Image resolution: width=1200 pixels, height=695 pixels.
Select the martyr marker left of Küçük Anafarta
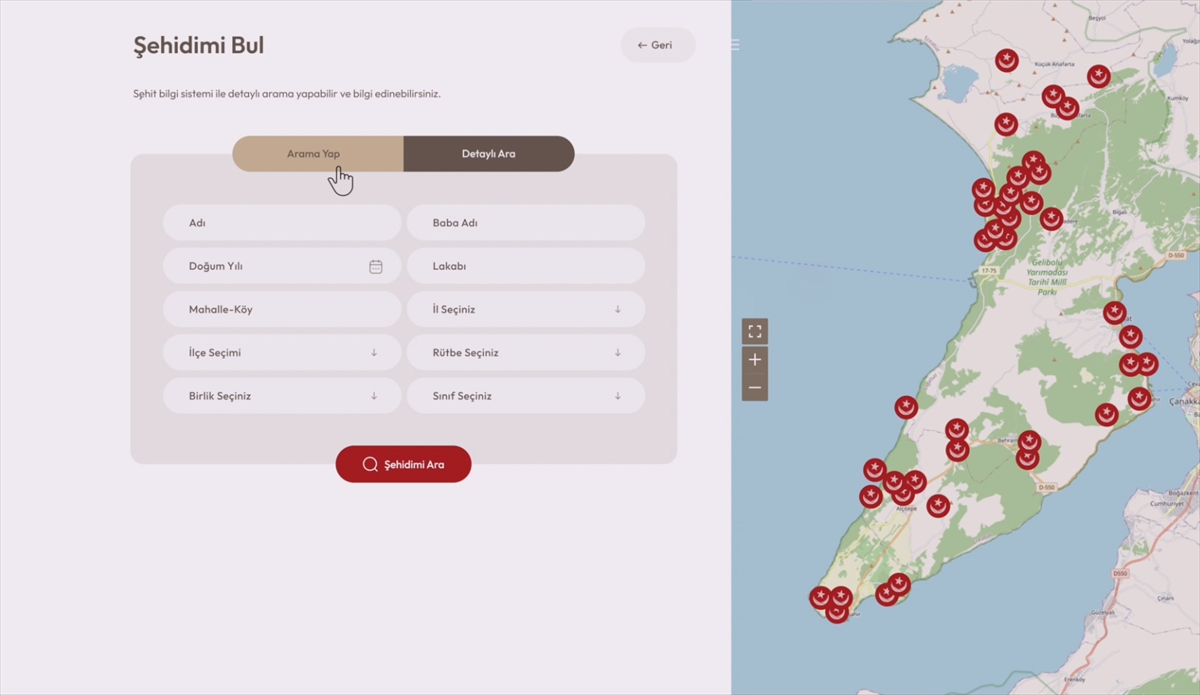1007,61
